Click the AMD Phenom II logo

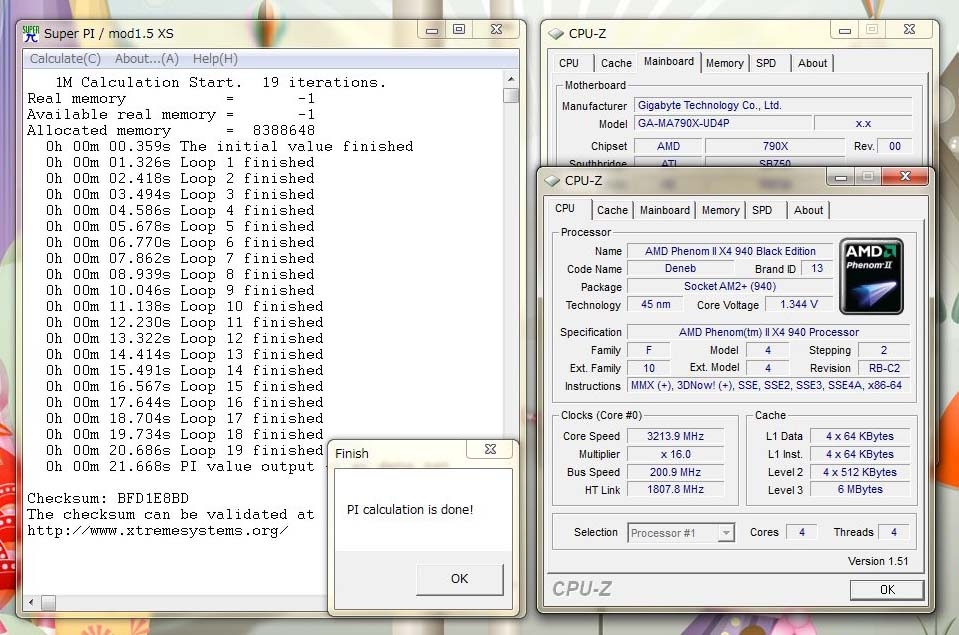[x=871, y=276]
